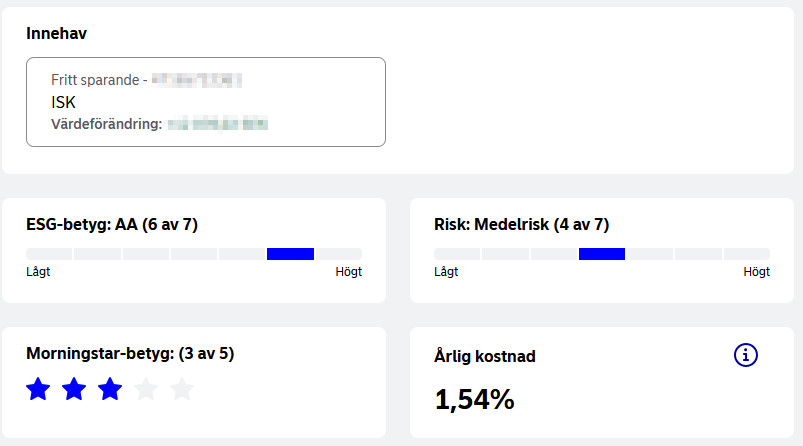Screen dimensions: 803x446
Task: Click the second Morningstar star
Action: click(74, 389)
